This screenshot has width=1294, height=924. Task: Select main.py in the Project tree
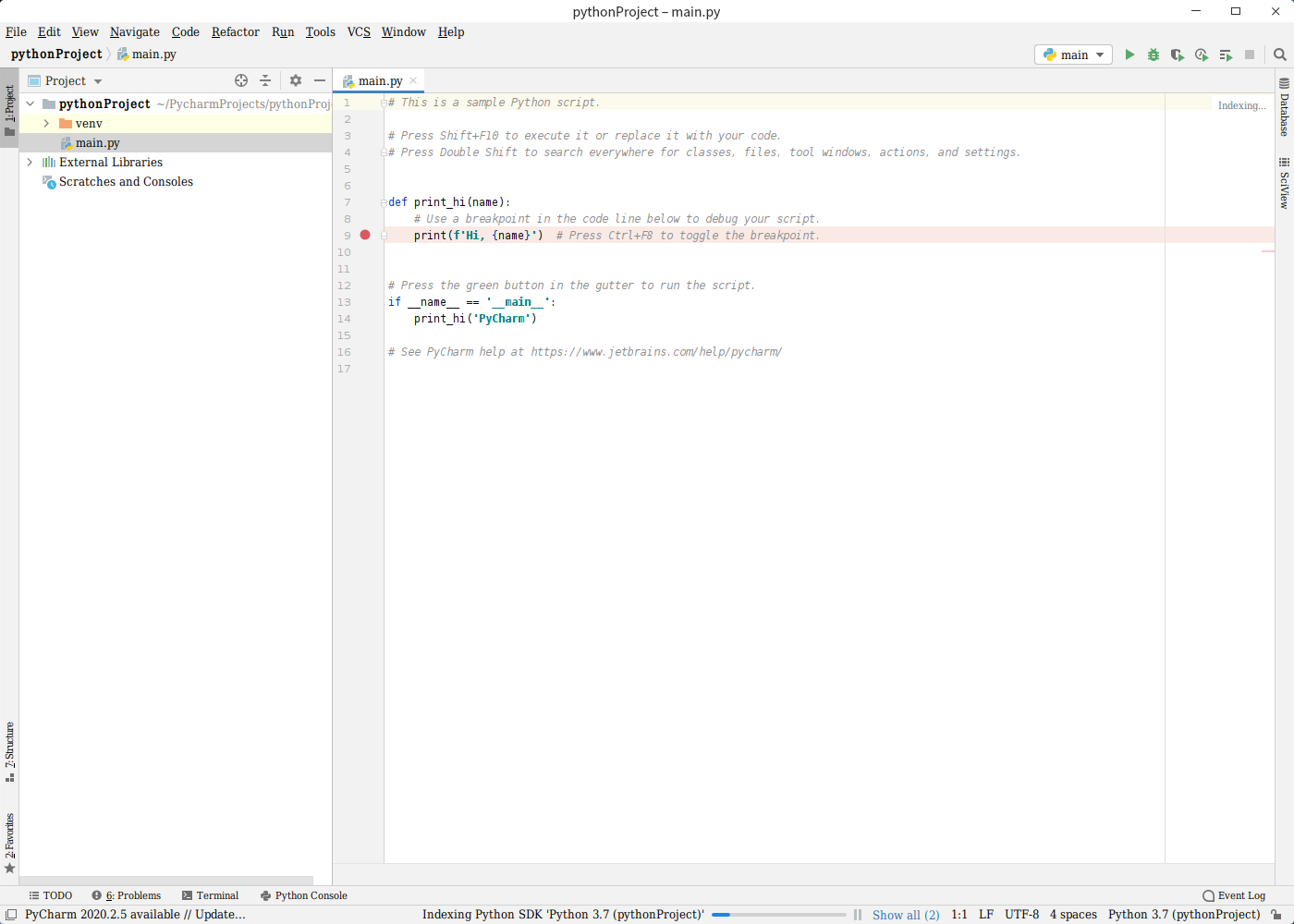tap(176, 143)
